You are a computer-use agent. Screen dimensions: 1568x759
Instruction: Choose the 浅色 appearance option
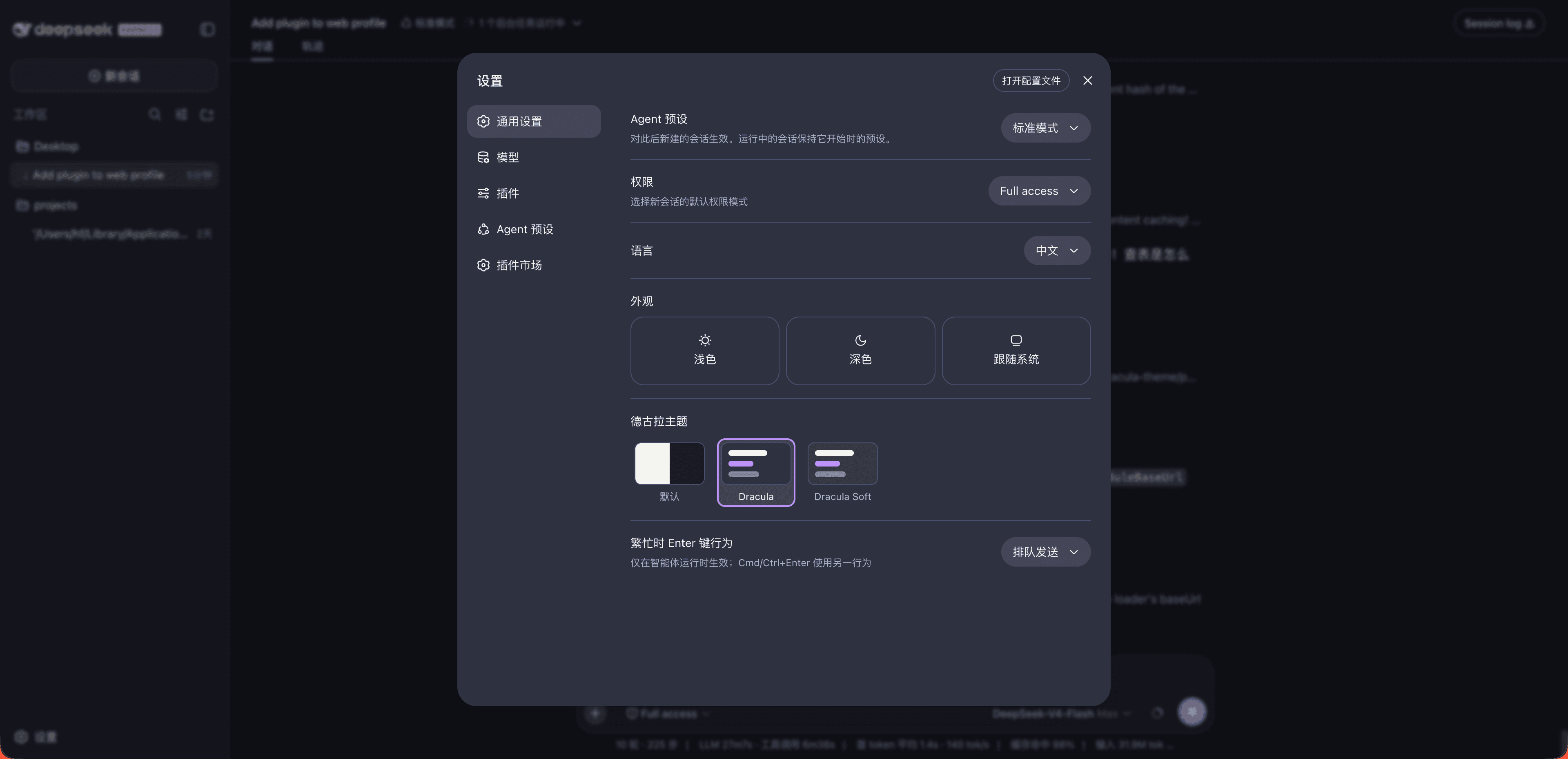point(705,351)
